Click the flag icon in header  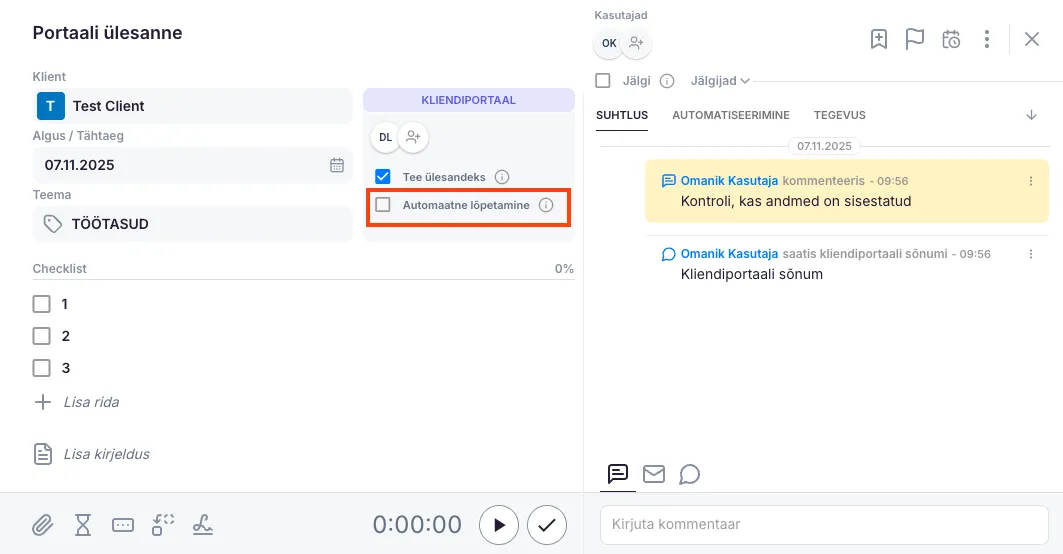tap(914, 39)
